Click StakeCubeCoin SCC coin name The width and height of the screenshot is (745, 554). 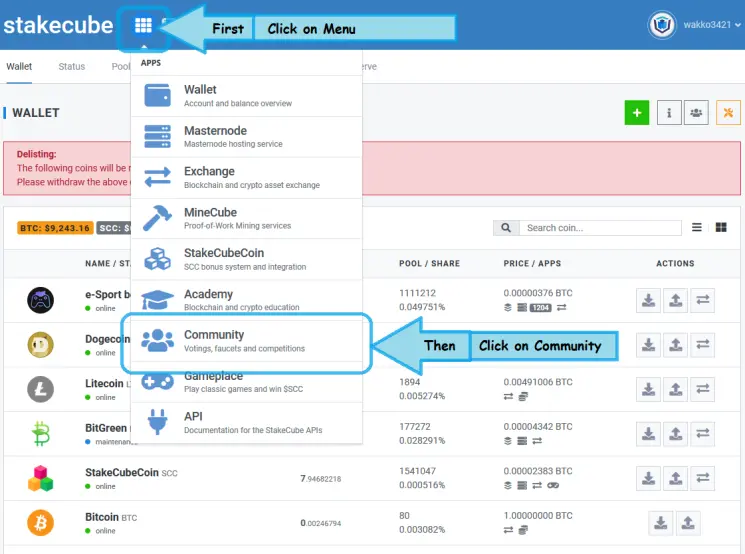click(x=131, y=473)
